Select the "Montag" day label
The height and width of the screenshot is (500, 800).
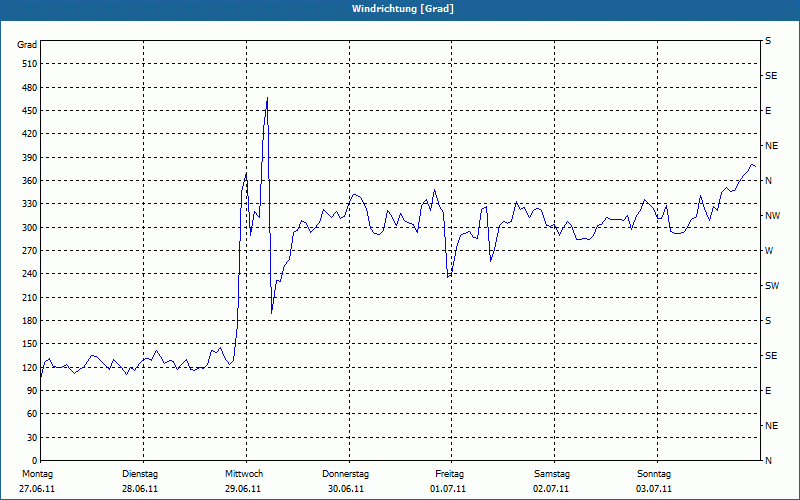tap(37, 474)
